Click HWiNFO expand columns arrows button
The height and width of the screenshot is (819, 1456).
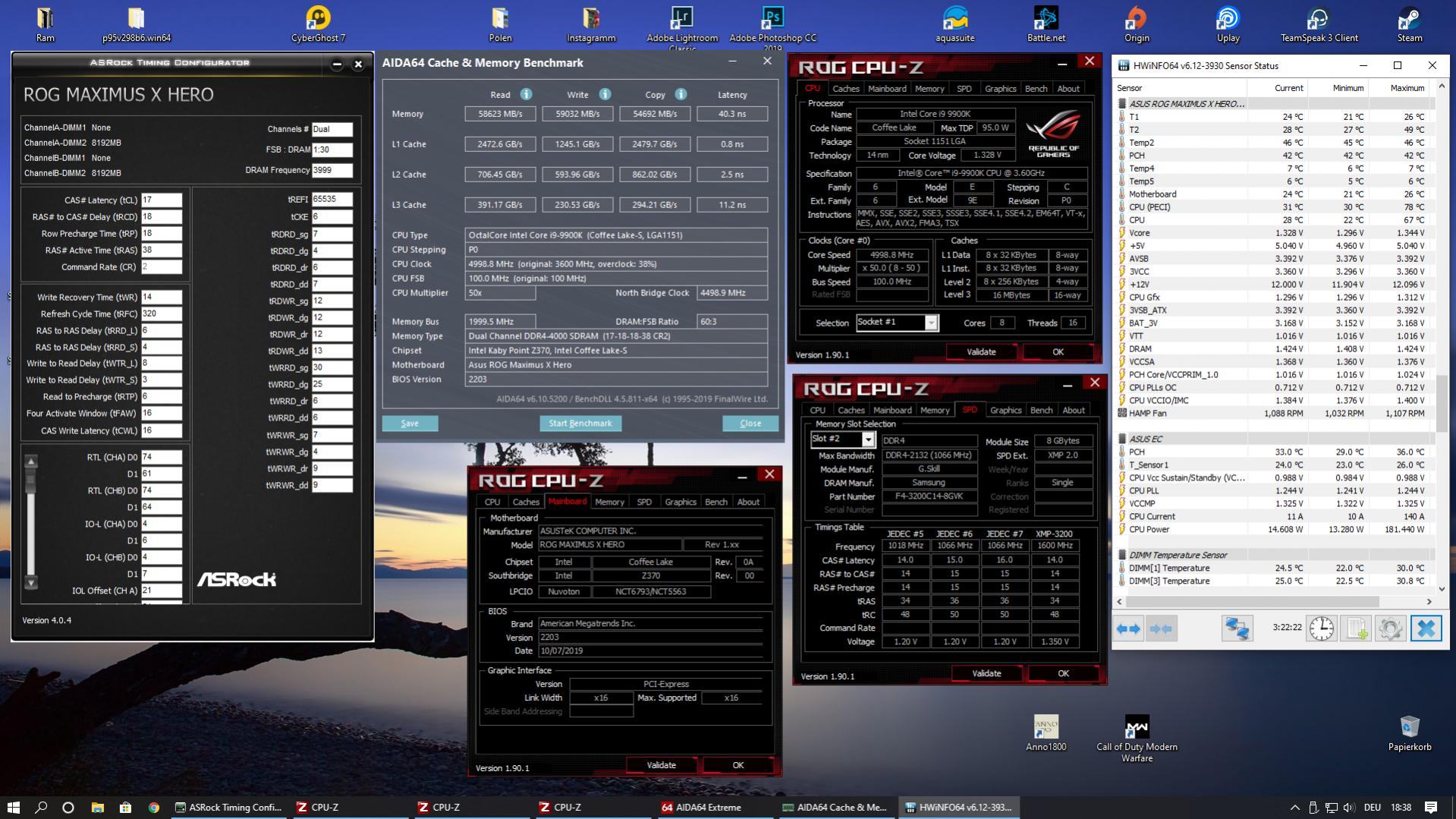point(1128,628)
